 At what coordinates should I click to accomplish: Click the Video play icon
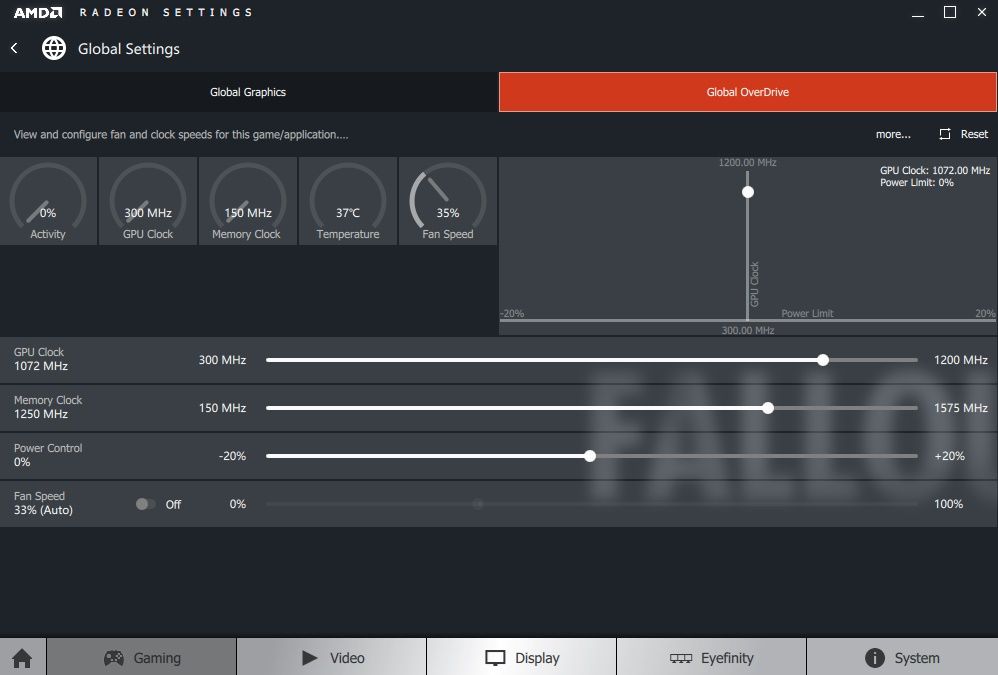point(309,657)
